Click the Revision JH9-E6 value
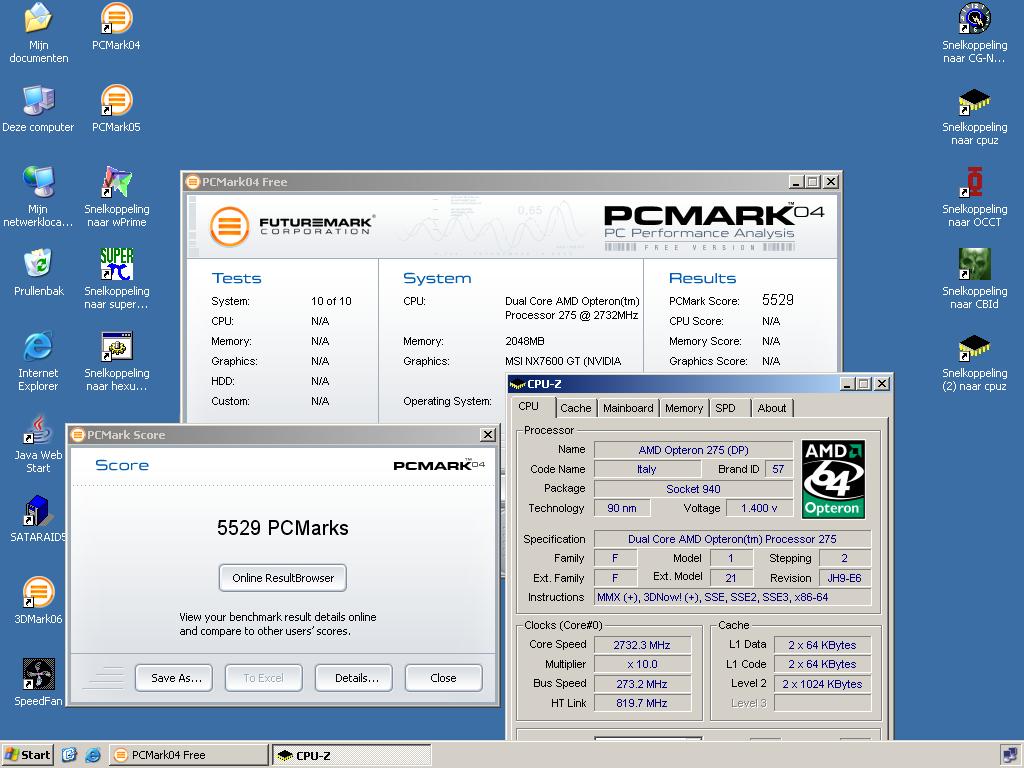Viewport: 1024px width, 768px height. (844, 578)
